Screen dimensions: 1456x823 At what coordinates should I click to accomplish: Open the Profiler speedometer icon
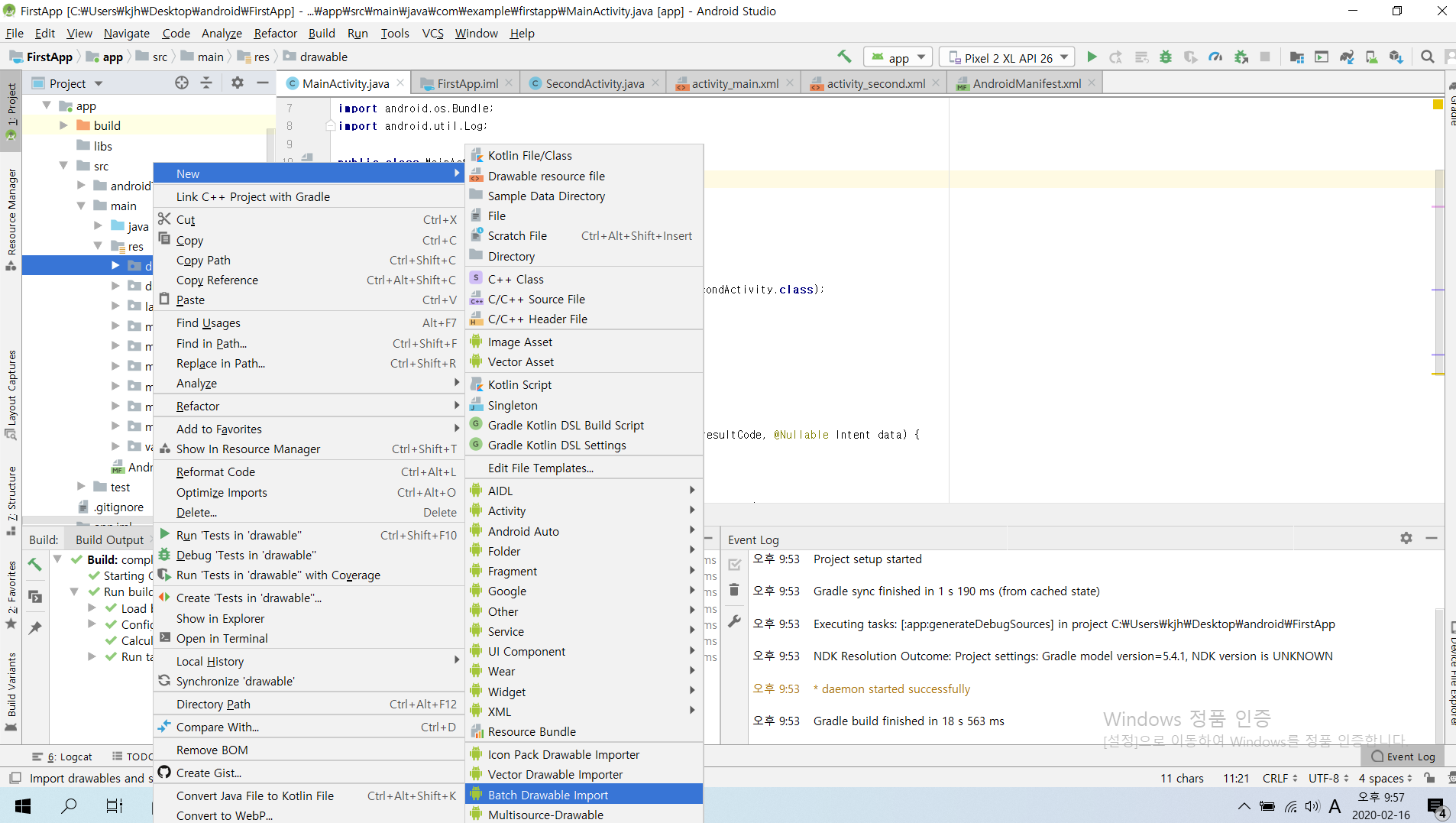click(1215, 57)
